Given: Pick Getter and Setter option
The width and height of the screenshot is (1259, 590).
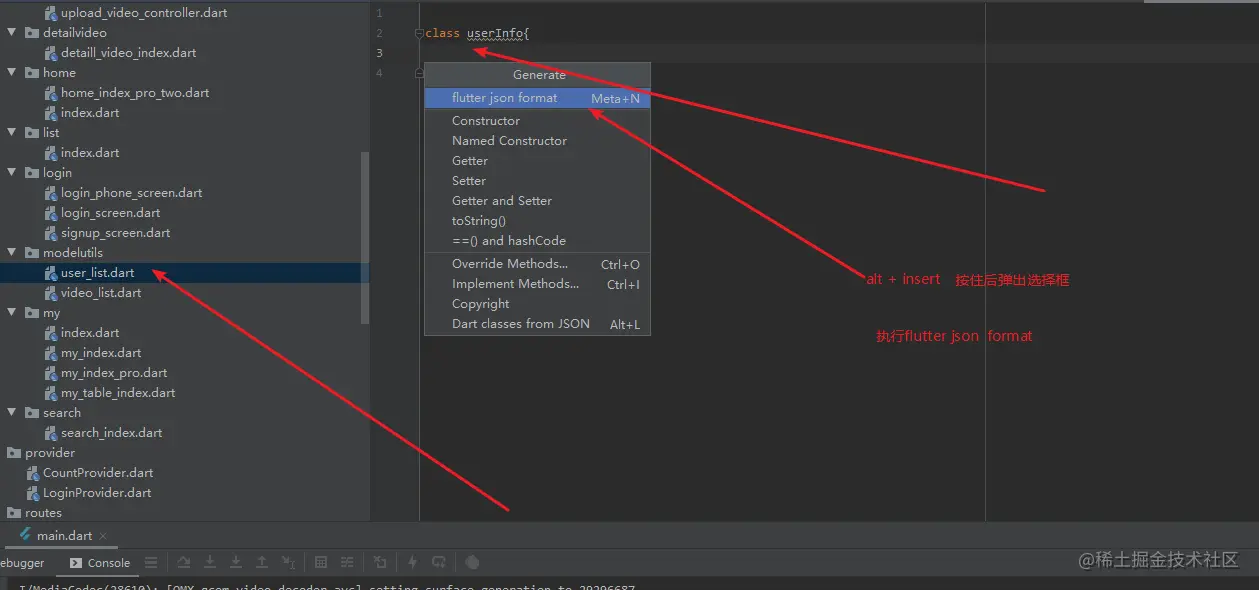Looking at the screenshot, I should [x=537, y=201].
